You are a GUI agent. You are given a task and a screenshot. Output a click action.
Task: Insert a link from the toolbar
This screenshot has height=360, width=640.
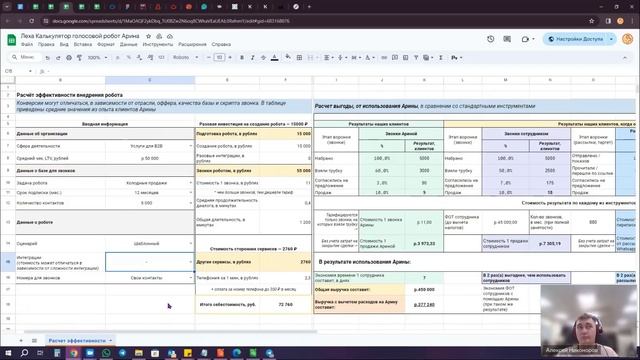click(x=384, y=58)
